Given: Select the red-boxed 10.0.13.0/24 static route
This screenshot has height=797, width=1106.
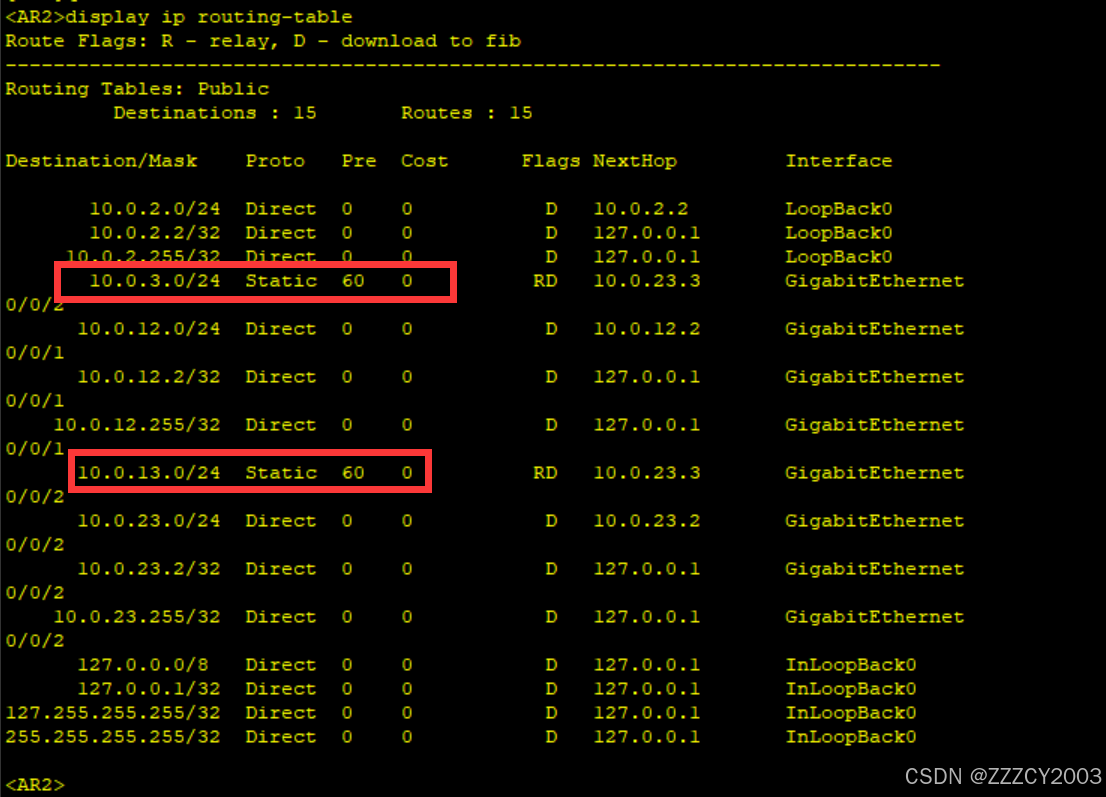Looking at the screenshot, I should (x=249, y=472).
